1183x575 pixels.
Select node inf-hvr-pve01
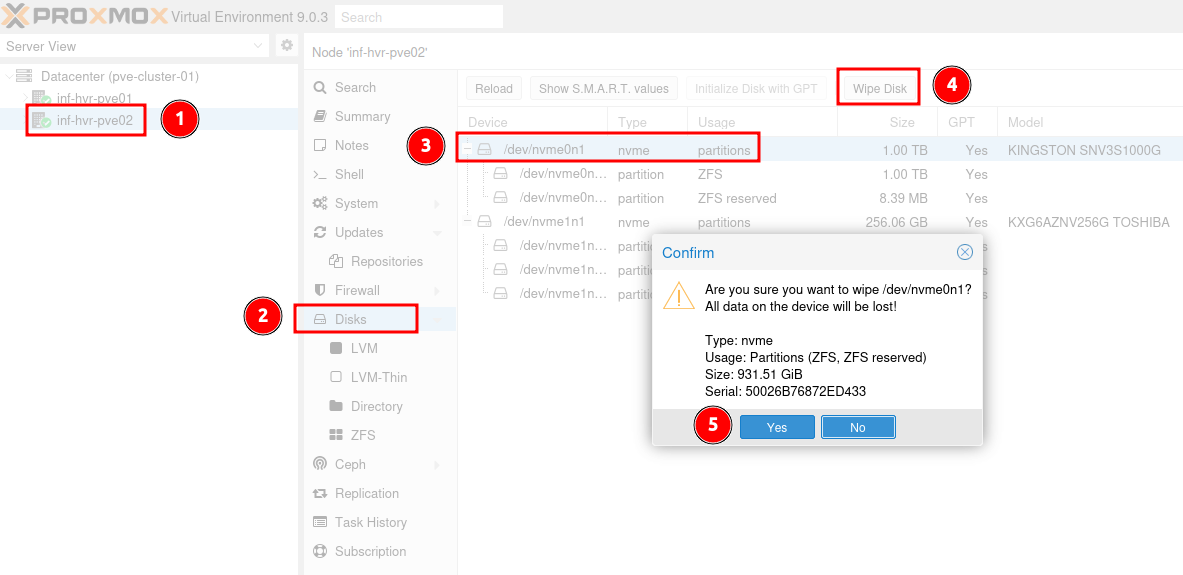point(94,98)
